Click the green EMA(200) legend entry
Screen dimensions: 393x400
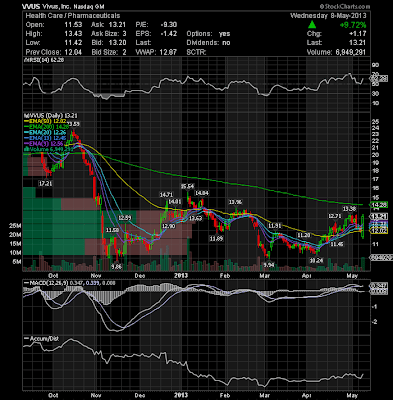tap(46, 127)
